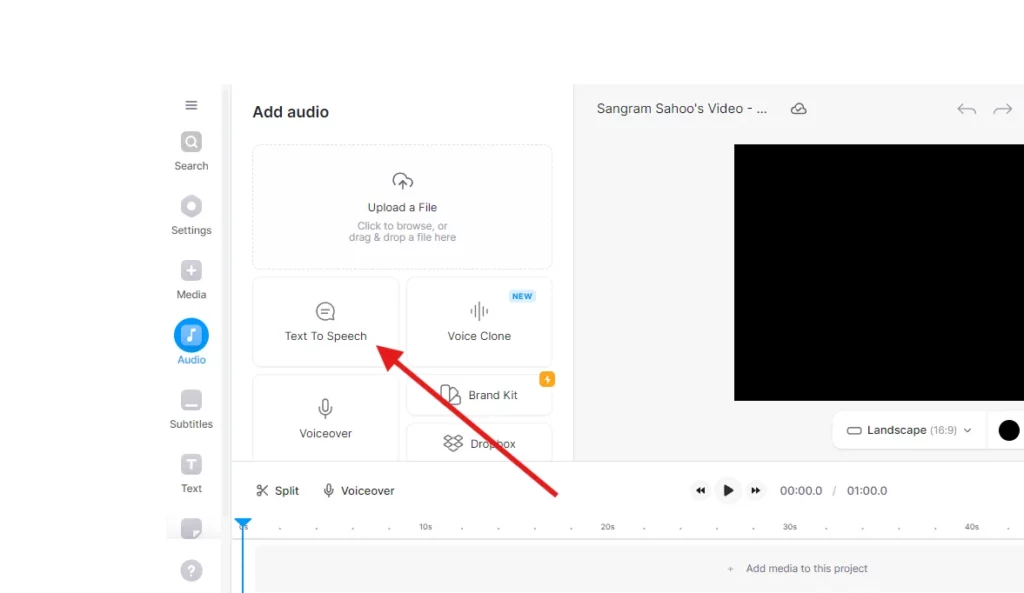Click the Split tool in timeline toolbar
Viewport: 1024px width, 593px height.
click(x=278, y=490)
